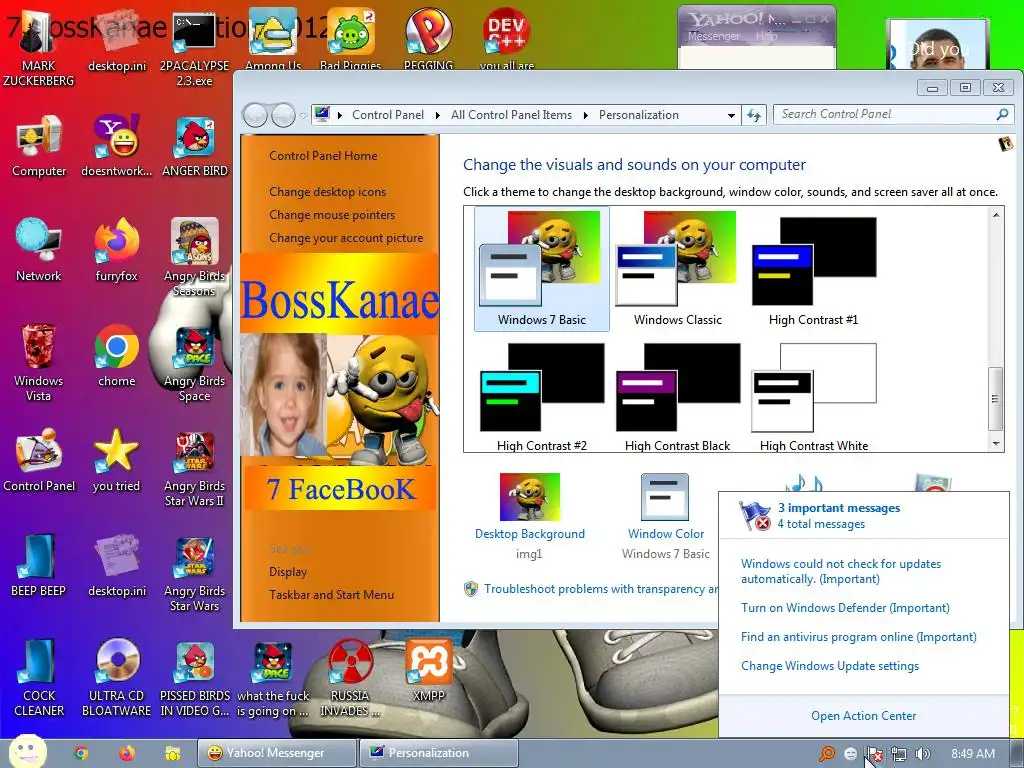
Task: Open Angry Birds Space shortcut
Action: pyautogui.click(x=195, y=362)
